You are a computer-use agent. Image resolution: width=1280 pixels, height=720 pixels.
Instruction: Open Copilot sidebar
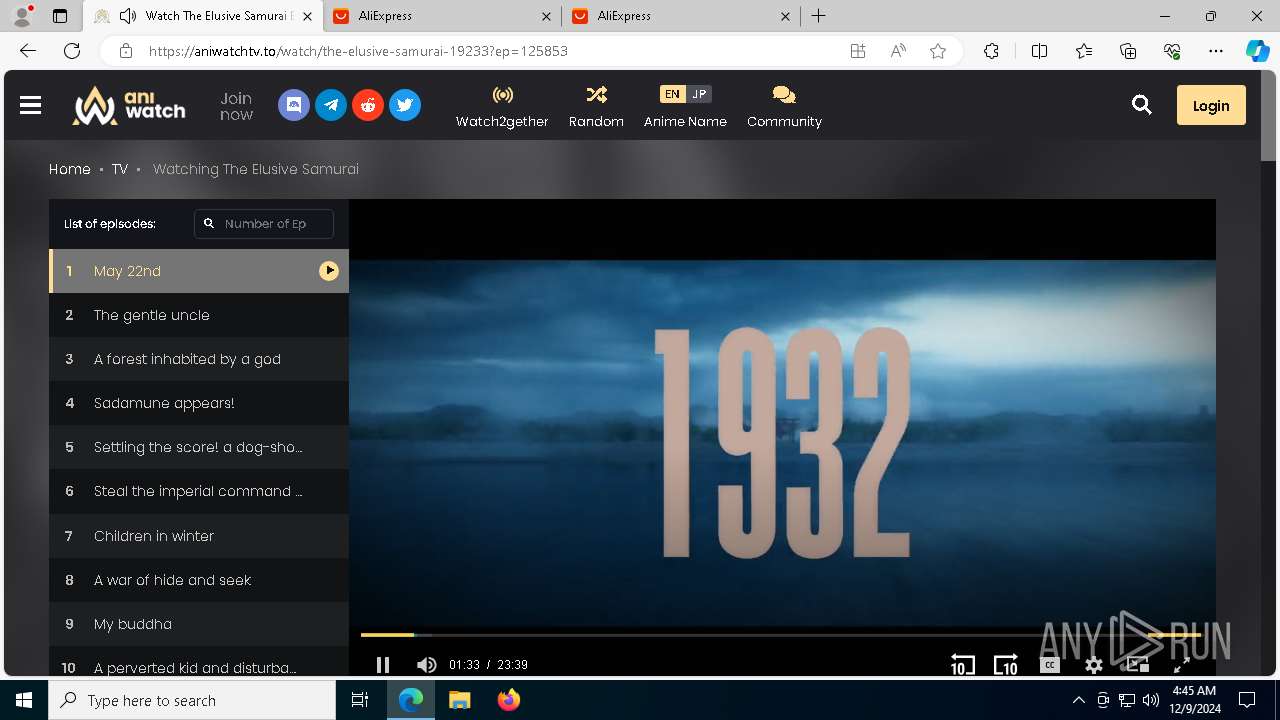click(1257, 51)
